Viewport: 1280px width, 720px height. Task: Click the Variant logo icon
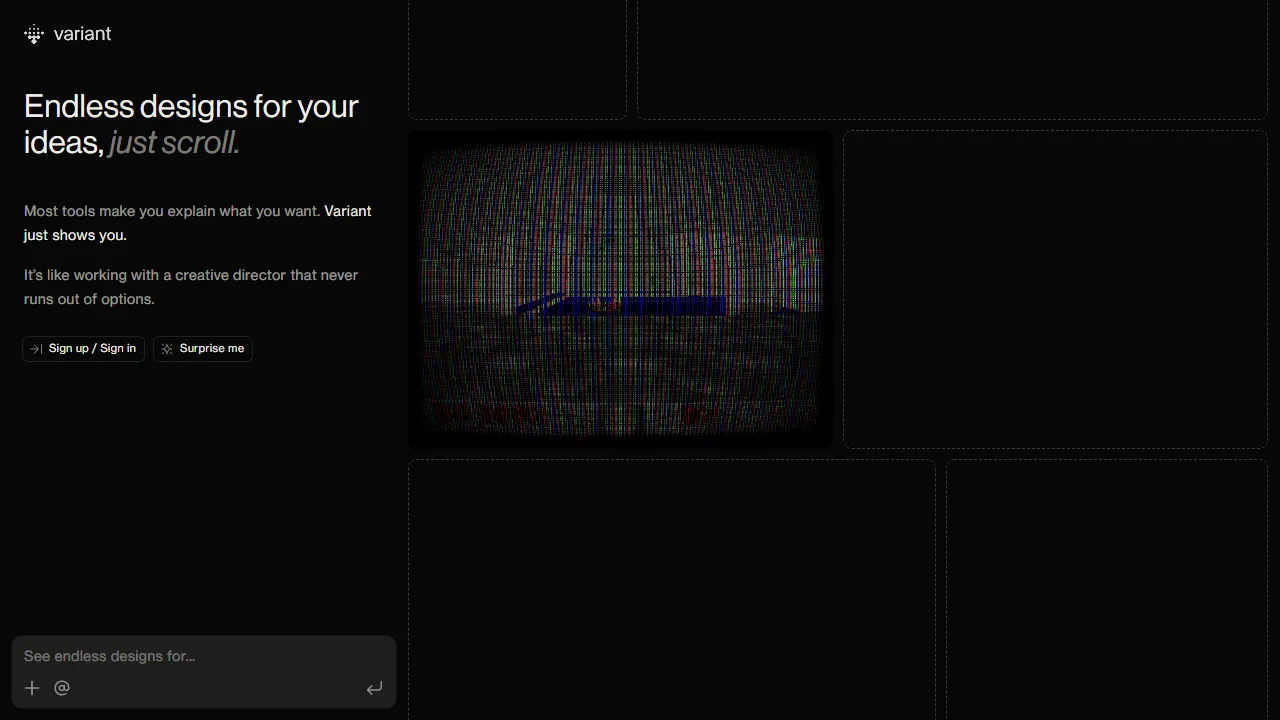click(x=34, y=35)
